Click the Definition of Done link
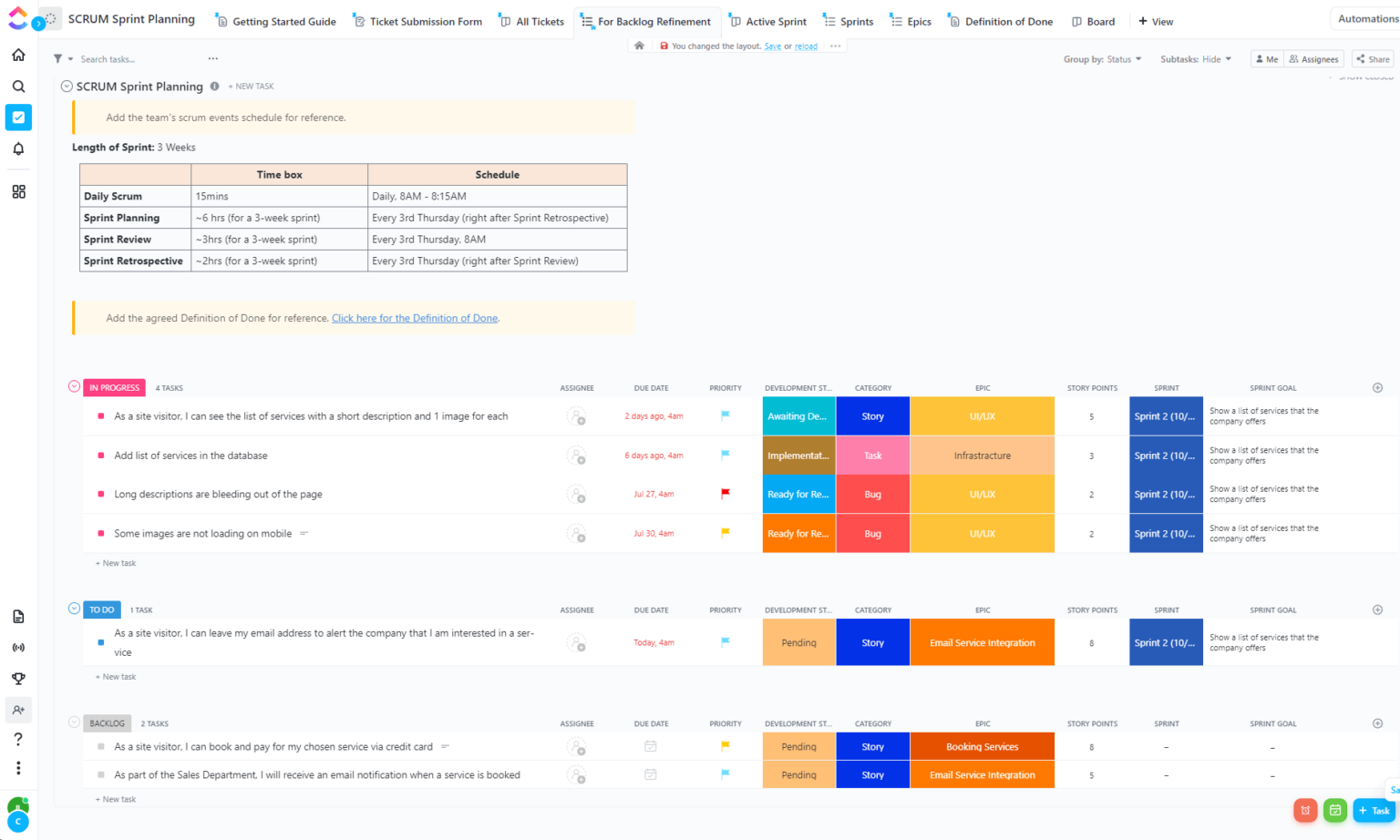 click(x=415, y=318)
